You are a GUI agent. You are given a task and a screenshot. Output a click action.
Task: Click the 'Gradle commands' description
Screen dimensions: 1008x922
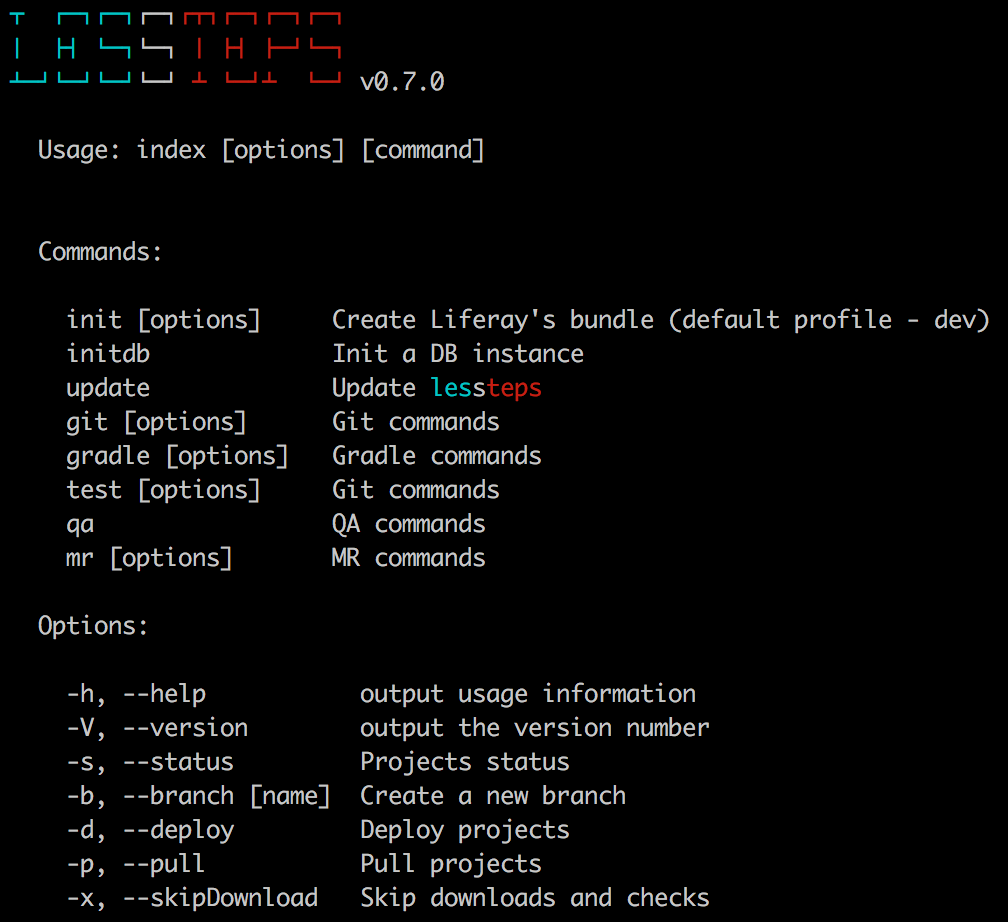click(x=436, y=456)
